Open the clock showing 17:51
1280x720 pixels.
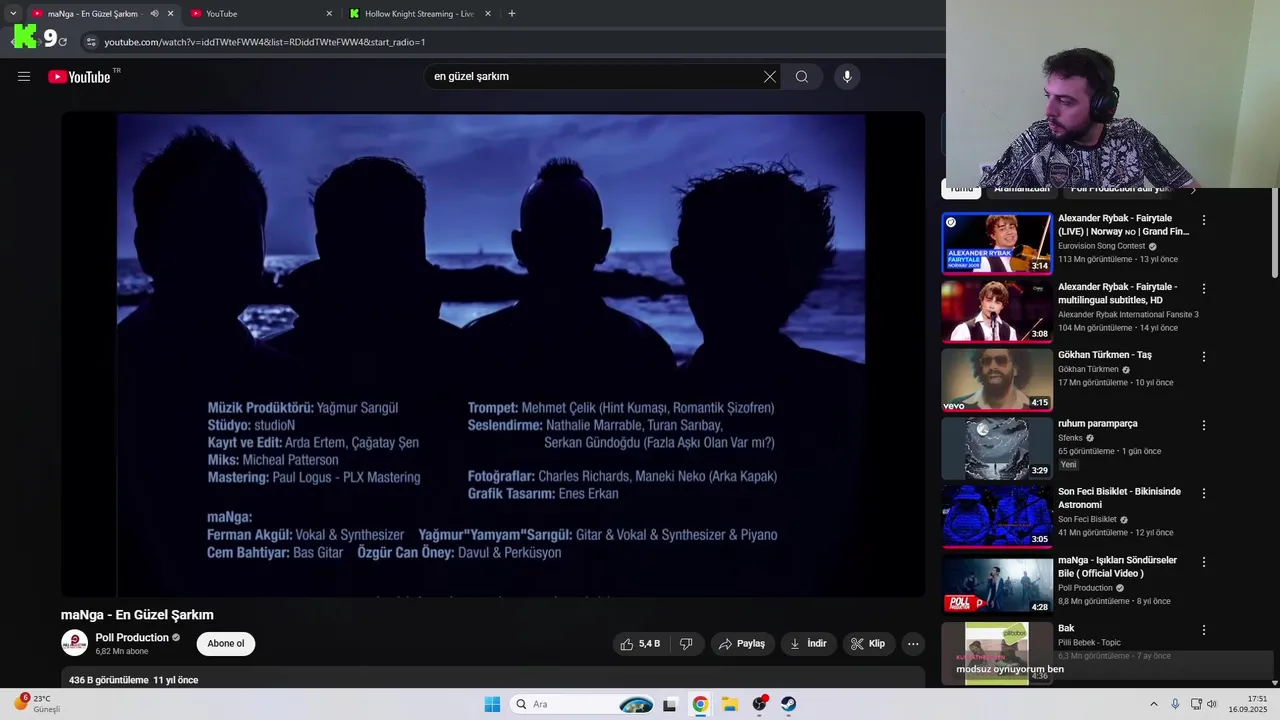pyautogui.click(x=1249, y=704)
